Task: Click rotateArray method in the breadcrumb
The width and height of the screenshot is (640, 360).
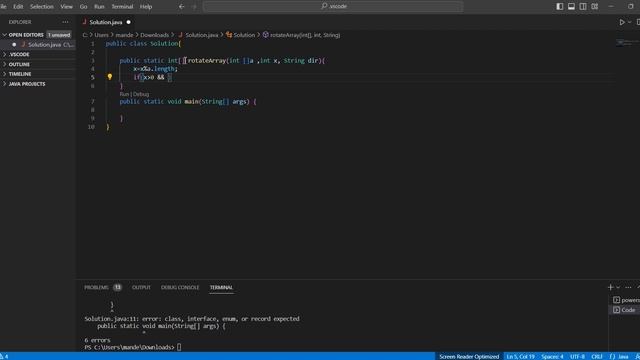Action: [304, 35]
